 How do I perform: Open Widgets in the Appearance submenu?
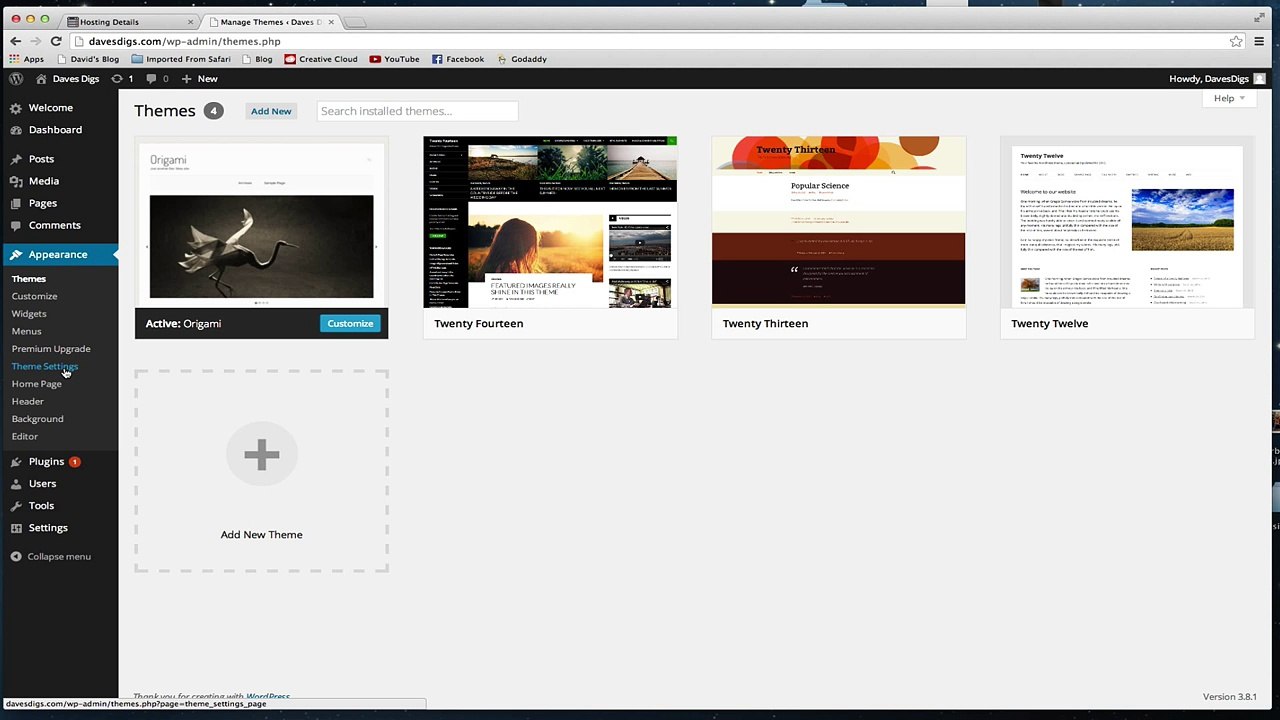(29, 314)
